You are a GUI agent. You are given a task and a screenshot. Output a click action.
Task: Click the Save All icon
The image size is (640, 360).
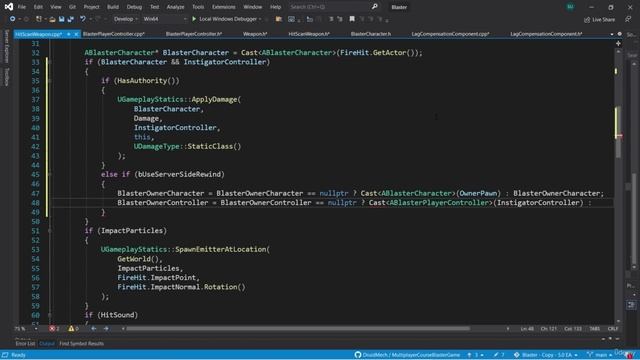(71, 19)
